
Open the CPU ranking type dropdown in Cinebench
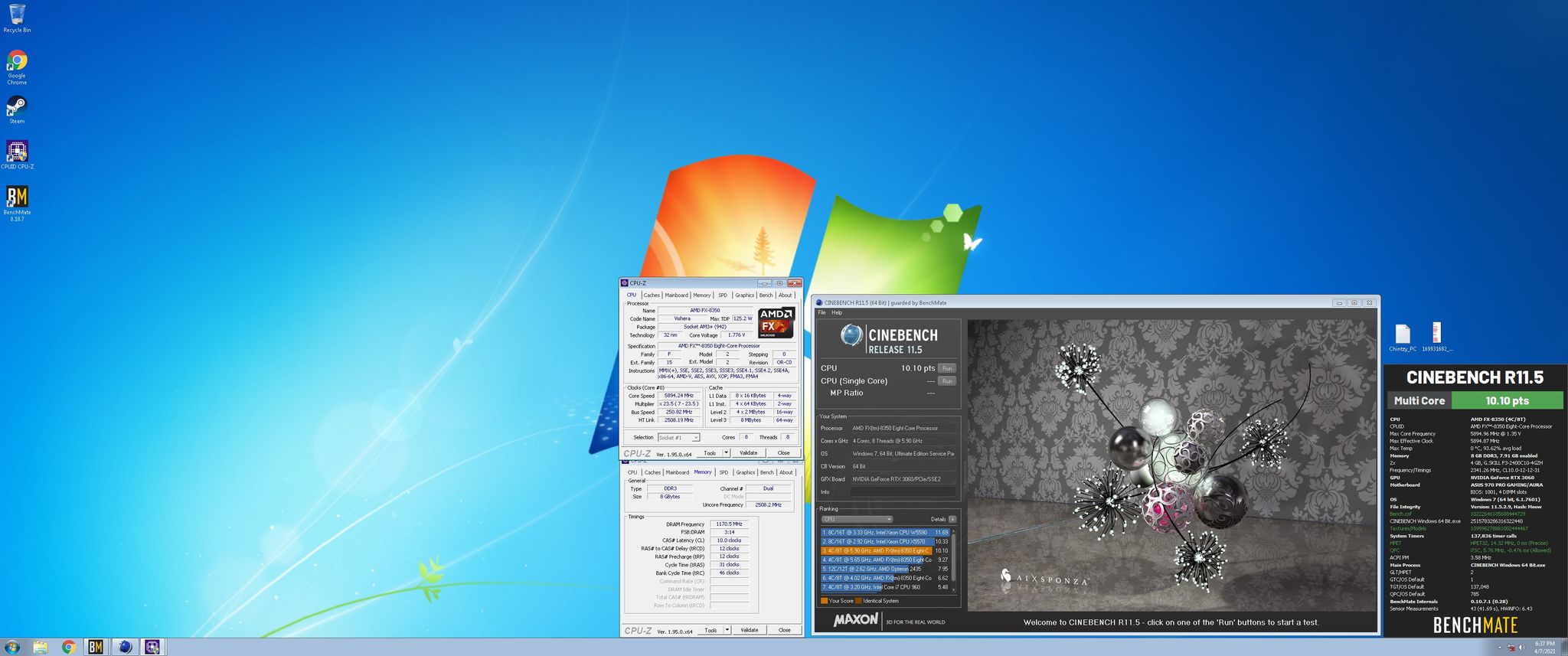click(857, 519)
